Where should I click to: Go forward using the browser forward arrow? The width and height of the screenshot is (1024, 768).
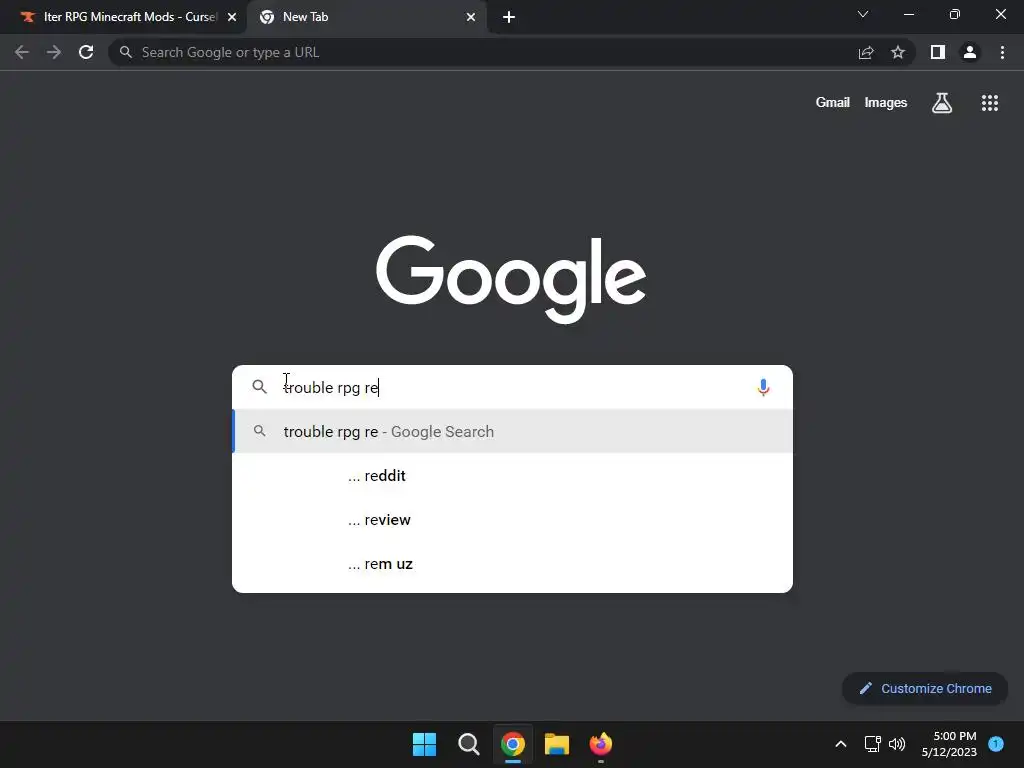pos(54,52)
